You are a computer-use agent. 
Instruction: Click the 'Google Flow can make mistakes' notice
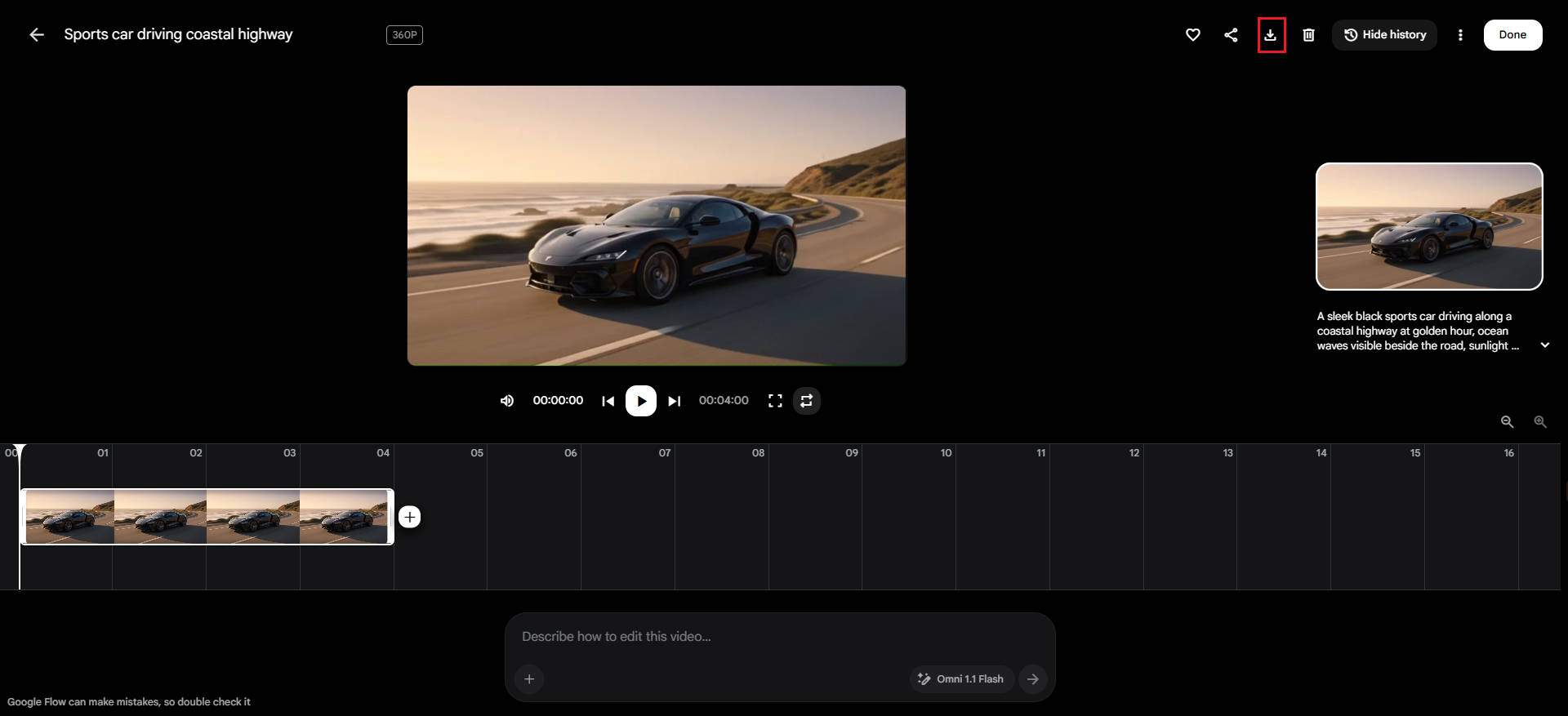(x=129, y=702)
